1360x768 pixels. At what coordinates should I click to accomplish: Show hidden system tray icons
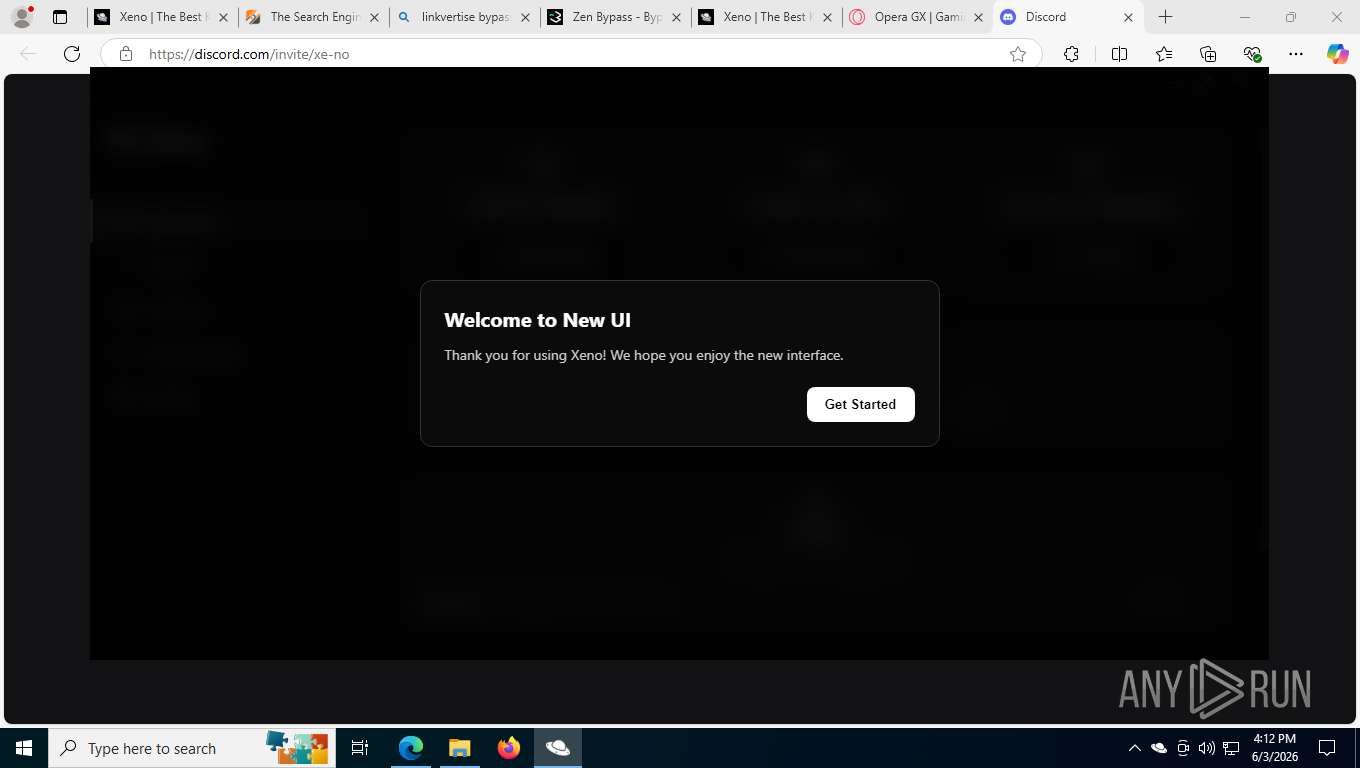tap(1134, 748)
